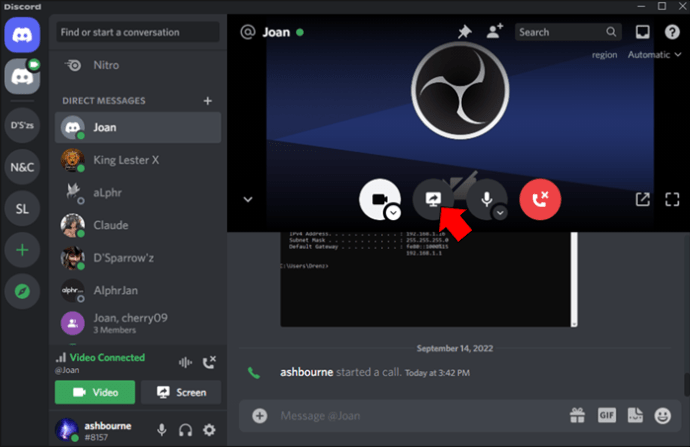
Task: Open D'Sparrow'z conversation
Action: click(138, 258)
